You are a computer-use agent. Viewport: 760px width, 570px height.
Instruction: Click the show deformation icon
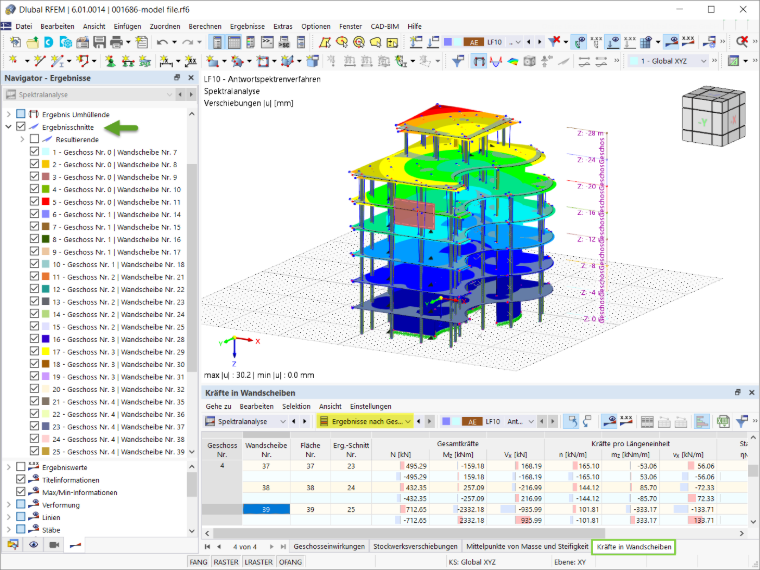[478, 61]
